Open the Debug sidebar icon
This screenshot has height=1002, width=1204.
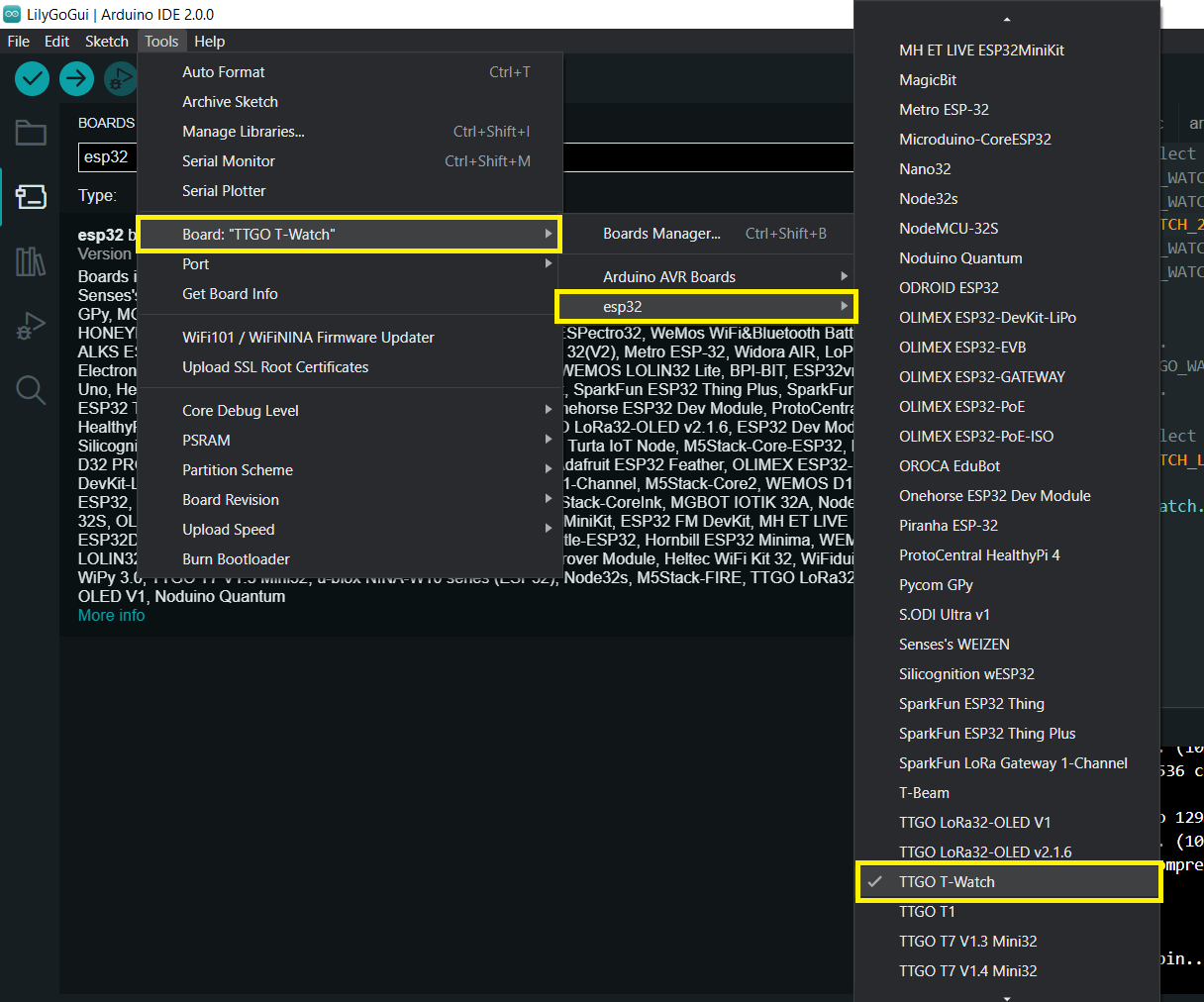[31, 326]
